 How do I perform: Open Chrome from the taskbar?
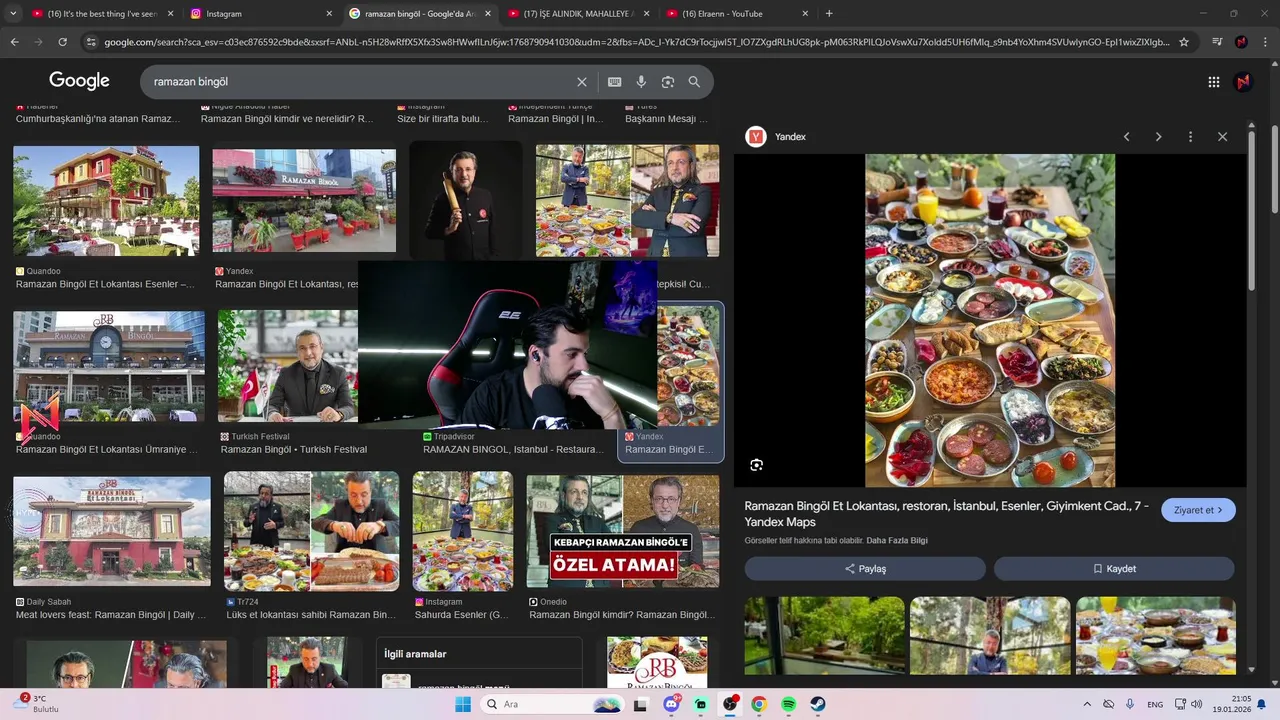[759, 704]
